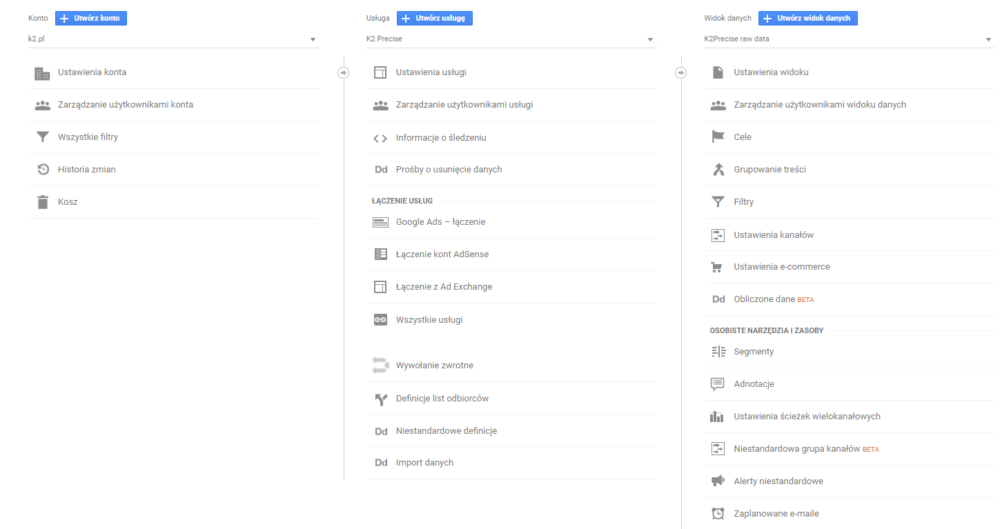1000x529 pixels.
Task: Select Definicje list odbiorców menu item
Action: pos(441,398)
